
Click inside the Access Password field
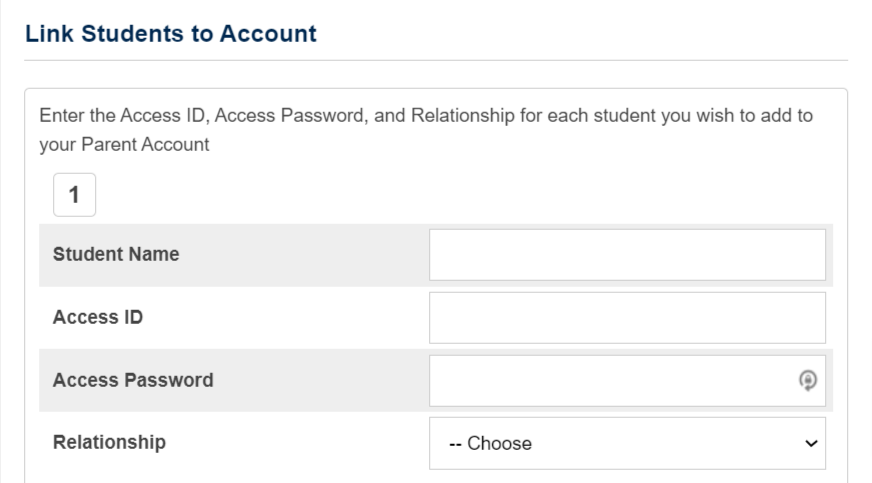(x=610, y=381)
